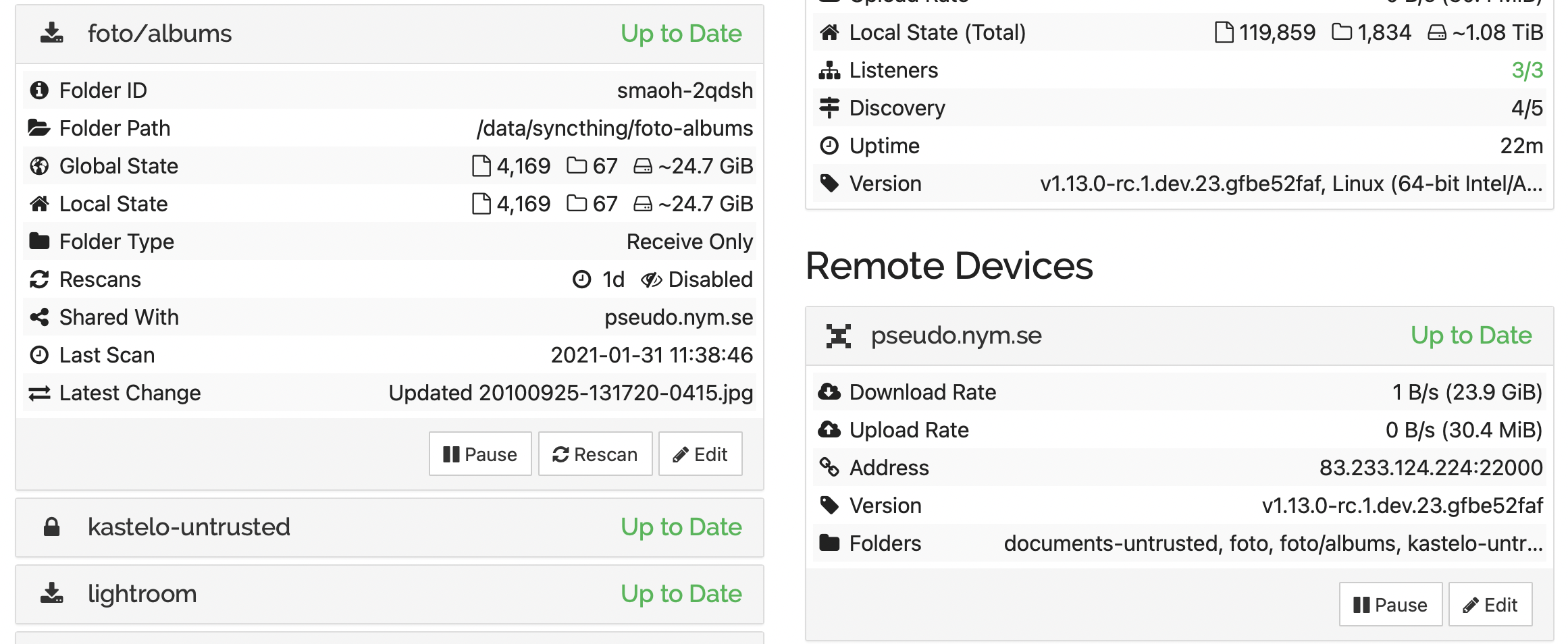Collapse the foto/albums folder panel
The width and height of the screenshot is (1568, 644).
coord(390,34)
